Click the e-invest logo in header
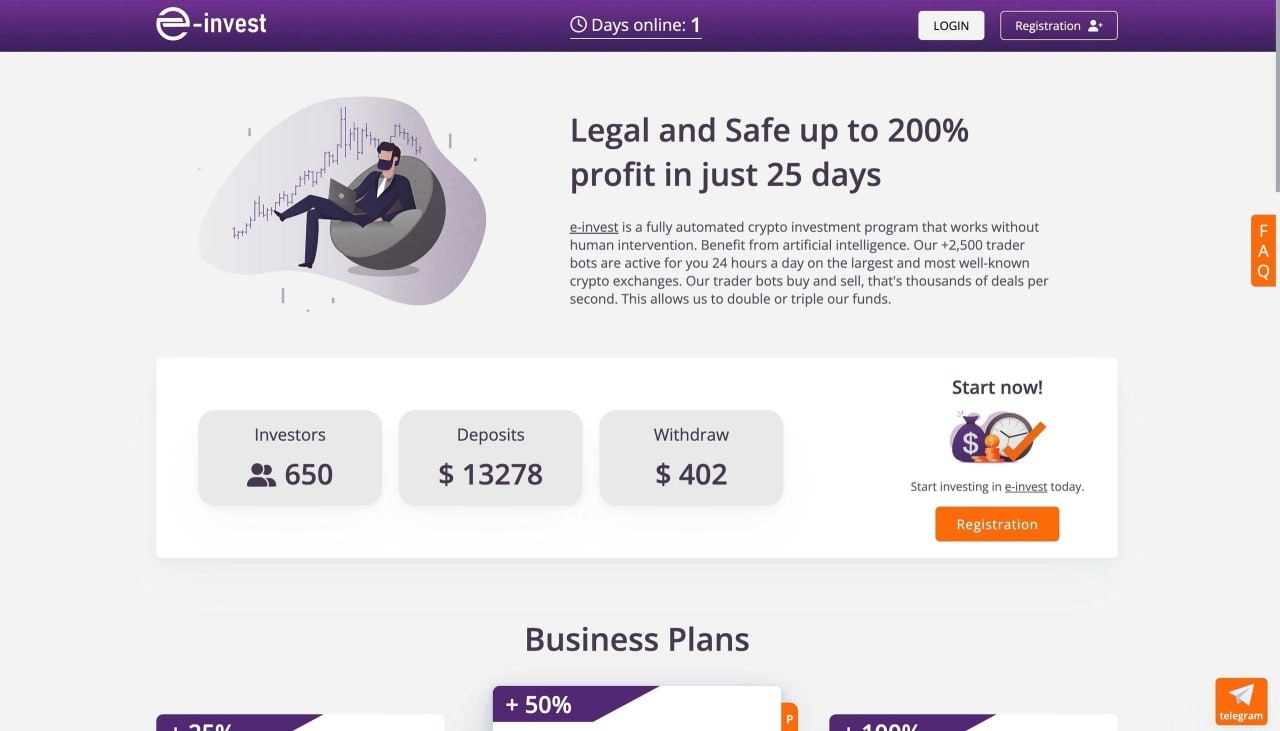This screenshot has width=1280, height=731. click(x=211, y=24)
